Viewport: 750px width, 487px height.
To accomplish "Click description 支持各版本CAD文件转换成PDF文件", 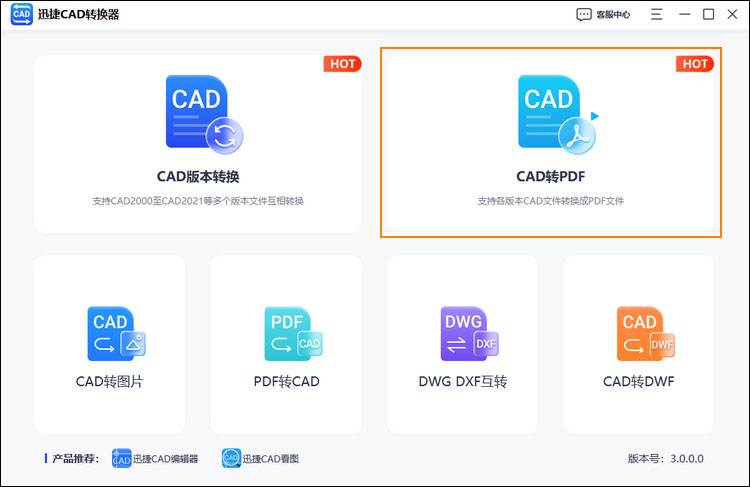I will [551, 201].
